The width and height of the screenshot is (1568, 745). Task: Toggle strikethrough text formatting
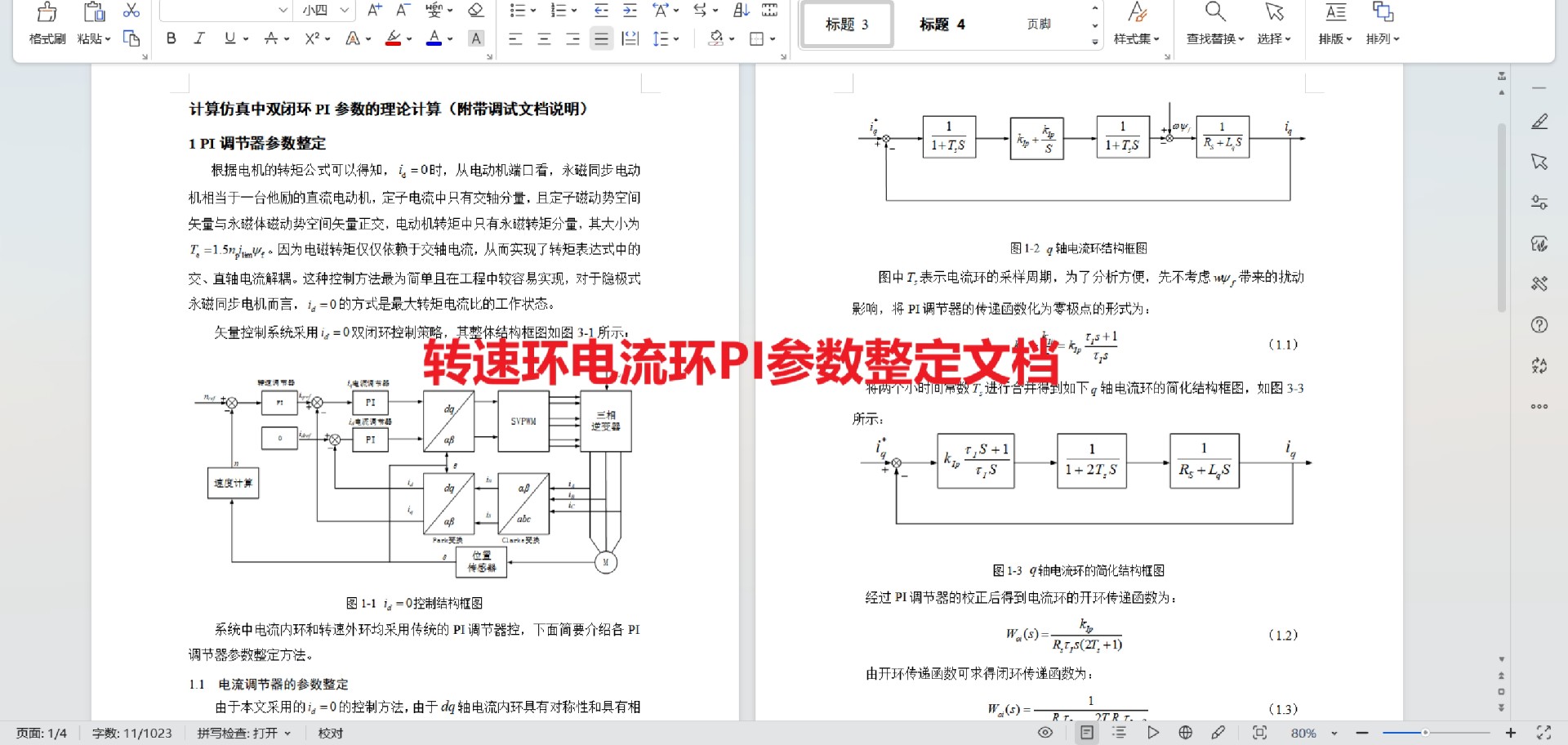[x=271, y=38]
